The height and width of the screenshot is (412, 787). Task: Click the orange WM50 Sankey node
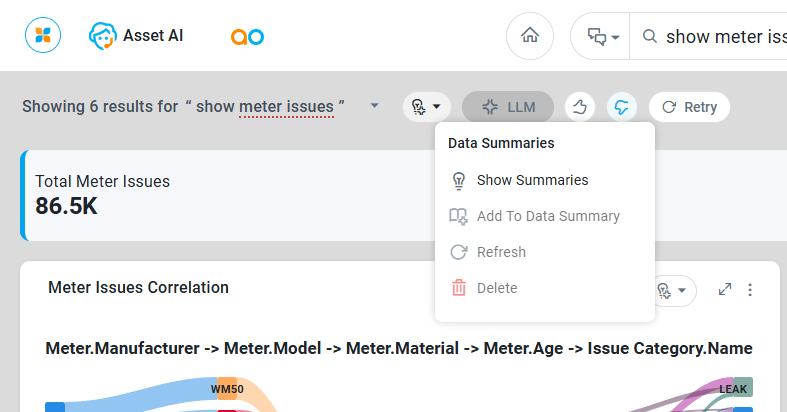tap(227, 388)
